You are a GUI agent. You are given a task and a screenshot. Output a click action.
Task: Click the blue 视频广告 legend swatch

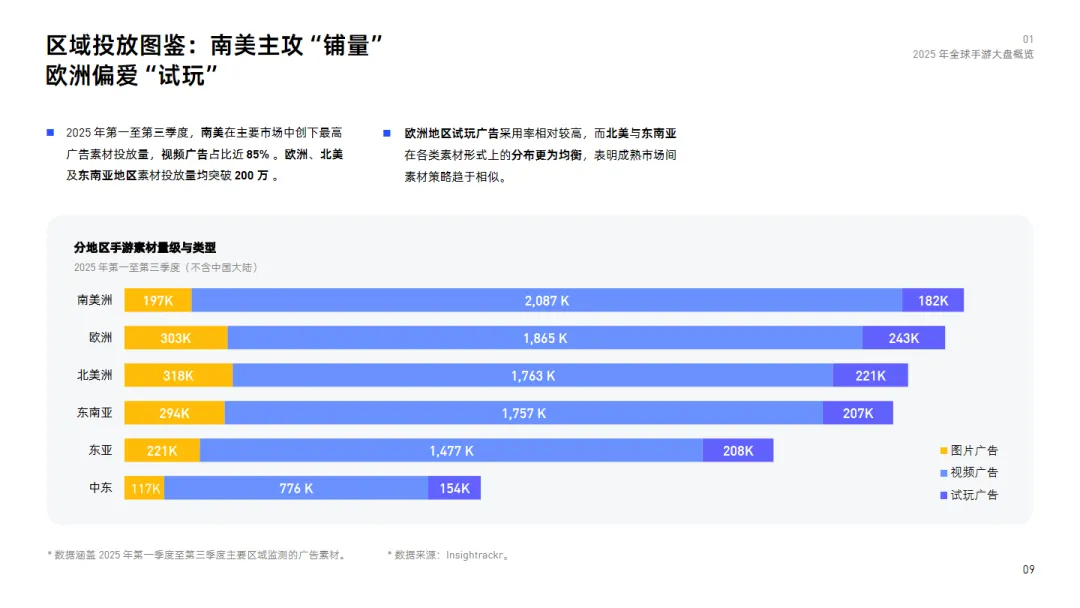pyautogui.click(x=944, y=473)
